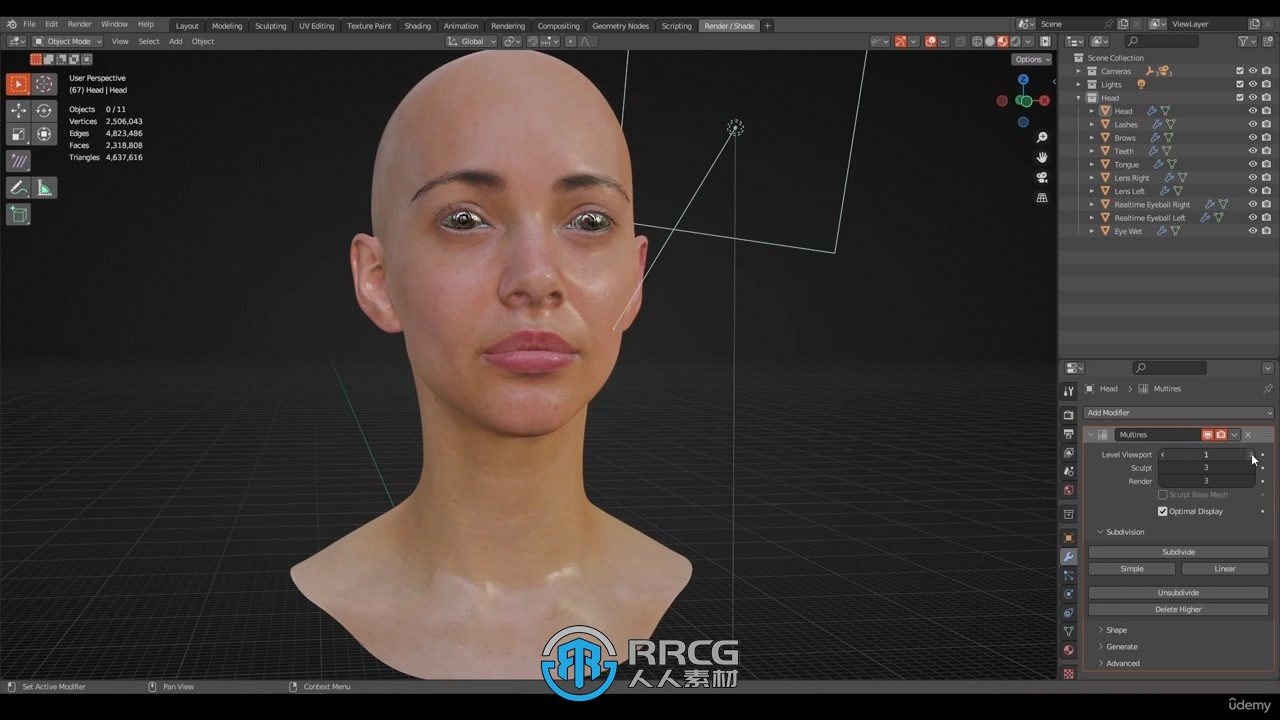Open the Render properties tab
1280x720 pixels.
[x=1068, y=415]
